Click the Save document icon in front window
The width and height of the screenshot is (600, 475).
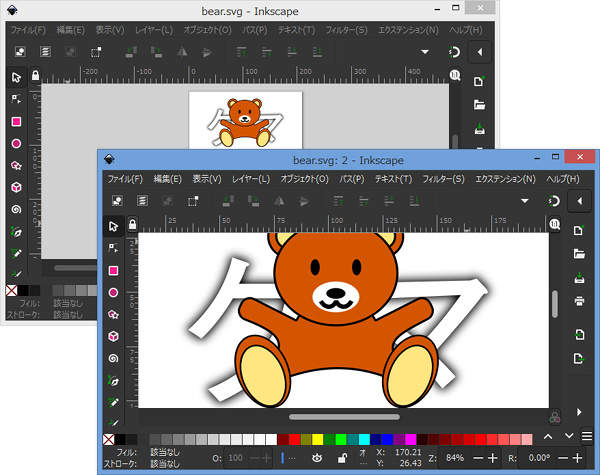pyautogui.click(x=578, y=278)
